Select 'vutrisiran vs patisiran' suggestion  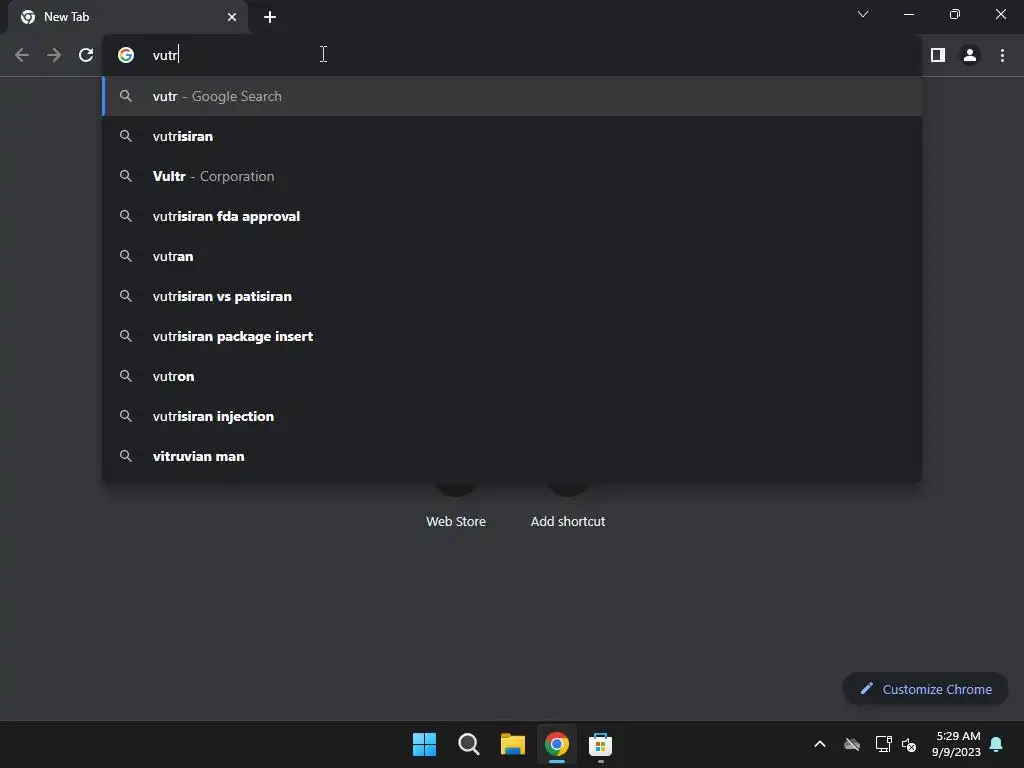click(512, 296)
